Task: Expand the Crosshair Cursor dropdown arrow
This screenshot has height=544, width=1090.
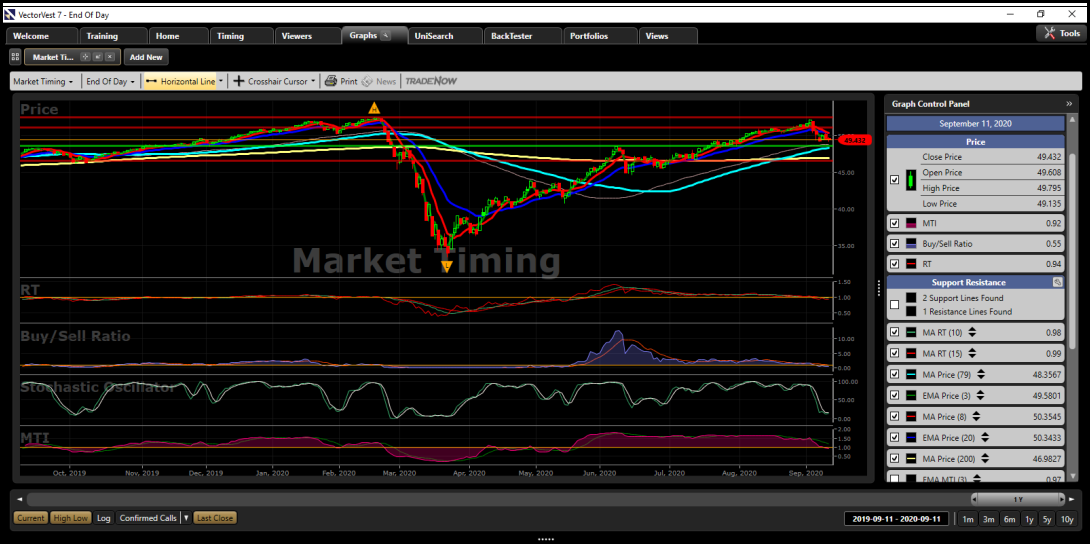Action: click(x=314, y=81)
